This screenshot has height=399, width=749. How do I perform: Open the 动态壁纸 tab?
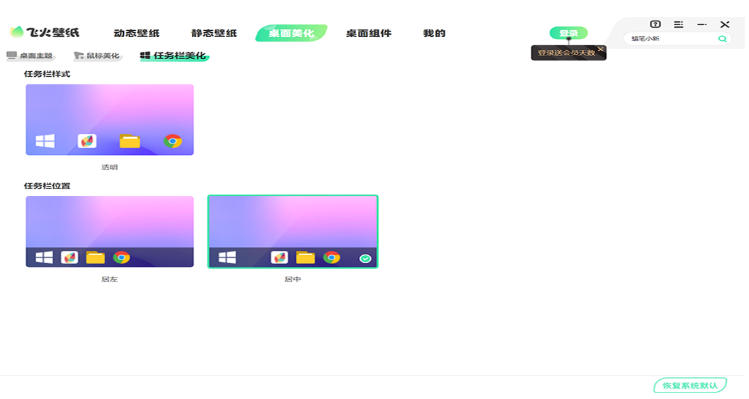pos(136,33)
